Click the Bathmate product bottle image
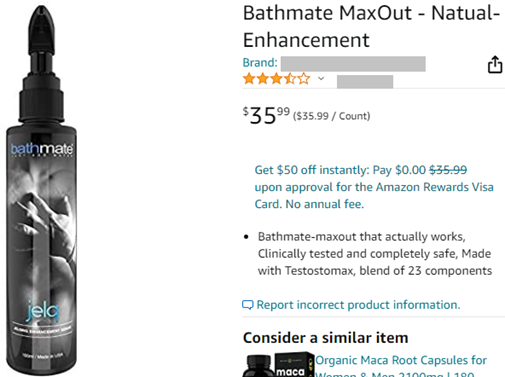Screen dimensions: 505x377 pyautogui.click(x=42, y=190)
